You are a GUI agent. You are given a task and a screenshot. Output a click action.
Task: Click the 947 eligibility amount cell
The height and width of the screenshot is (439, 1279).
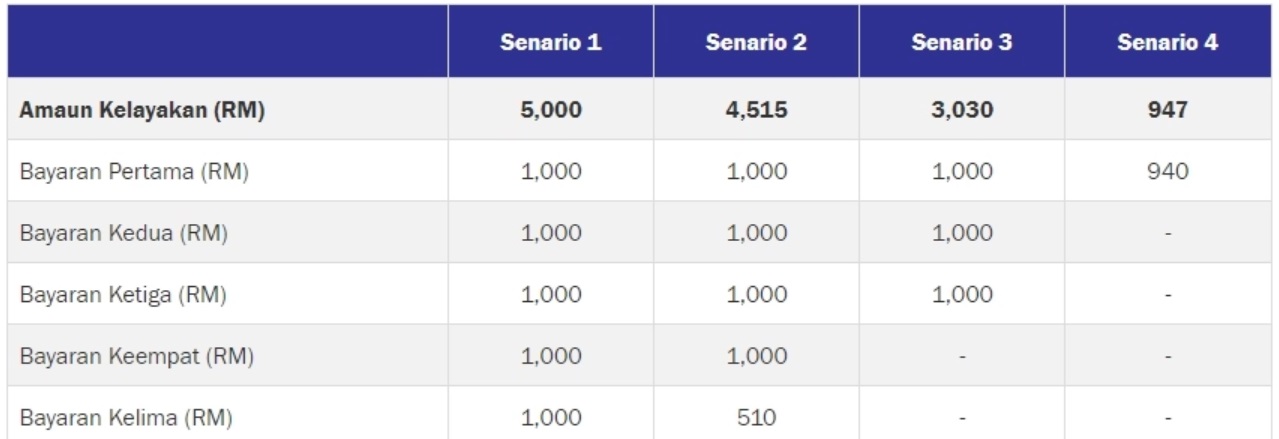click(1168, 110)
